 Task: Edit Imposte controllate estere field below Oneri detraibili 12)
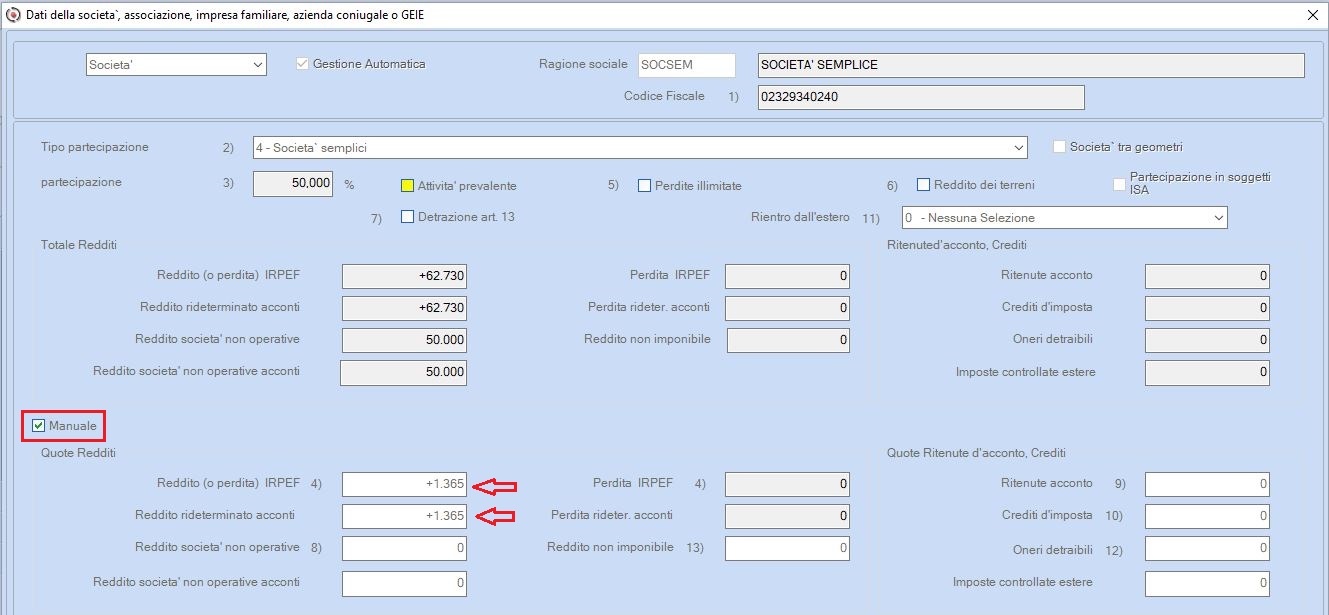(1207, 583)
